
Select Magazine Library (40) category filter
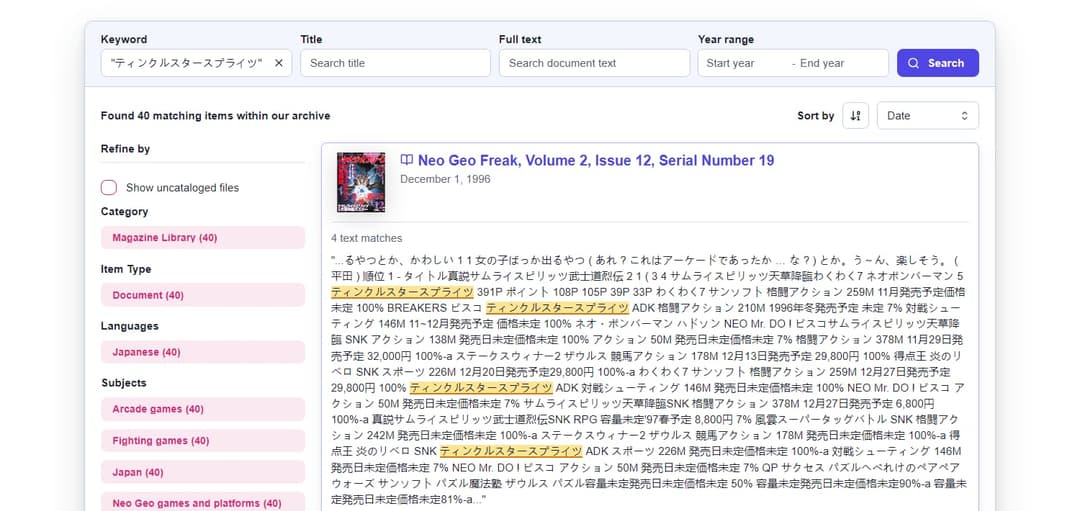[x=202, y=238]
